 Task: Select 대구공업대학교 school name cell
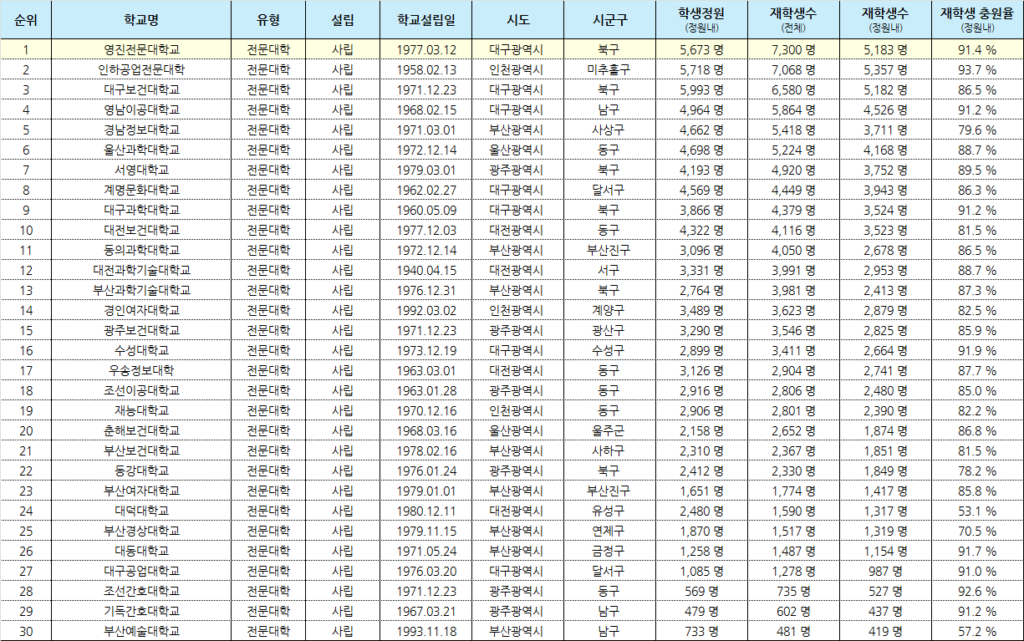[x=142, y=571]
